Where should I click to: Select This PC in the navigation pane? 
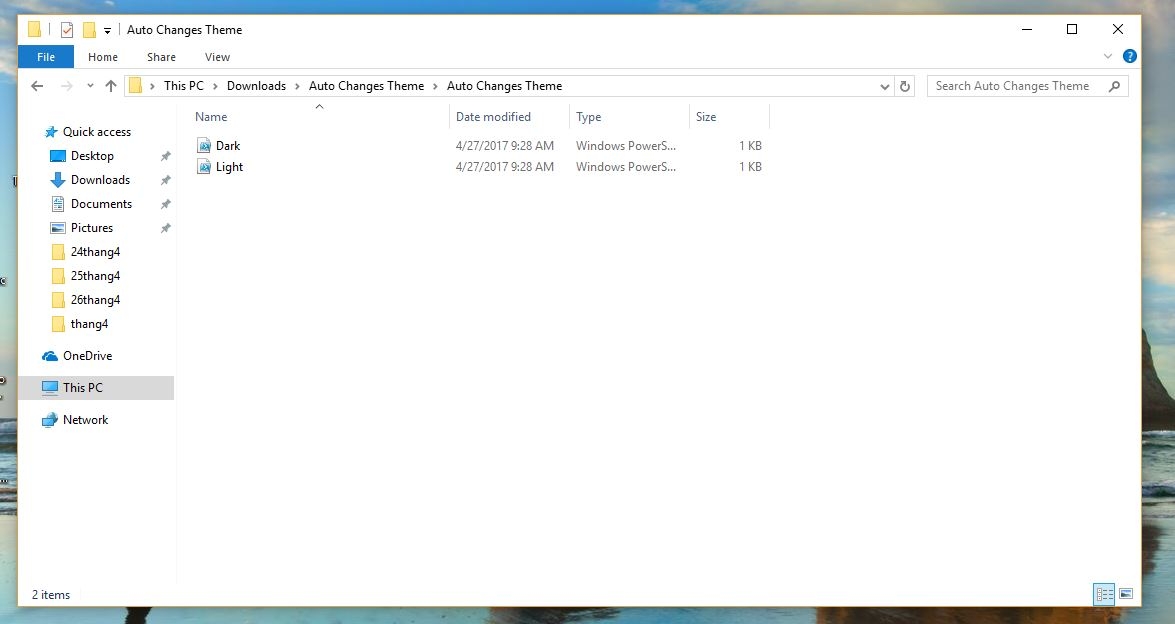96,387
